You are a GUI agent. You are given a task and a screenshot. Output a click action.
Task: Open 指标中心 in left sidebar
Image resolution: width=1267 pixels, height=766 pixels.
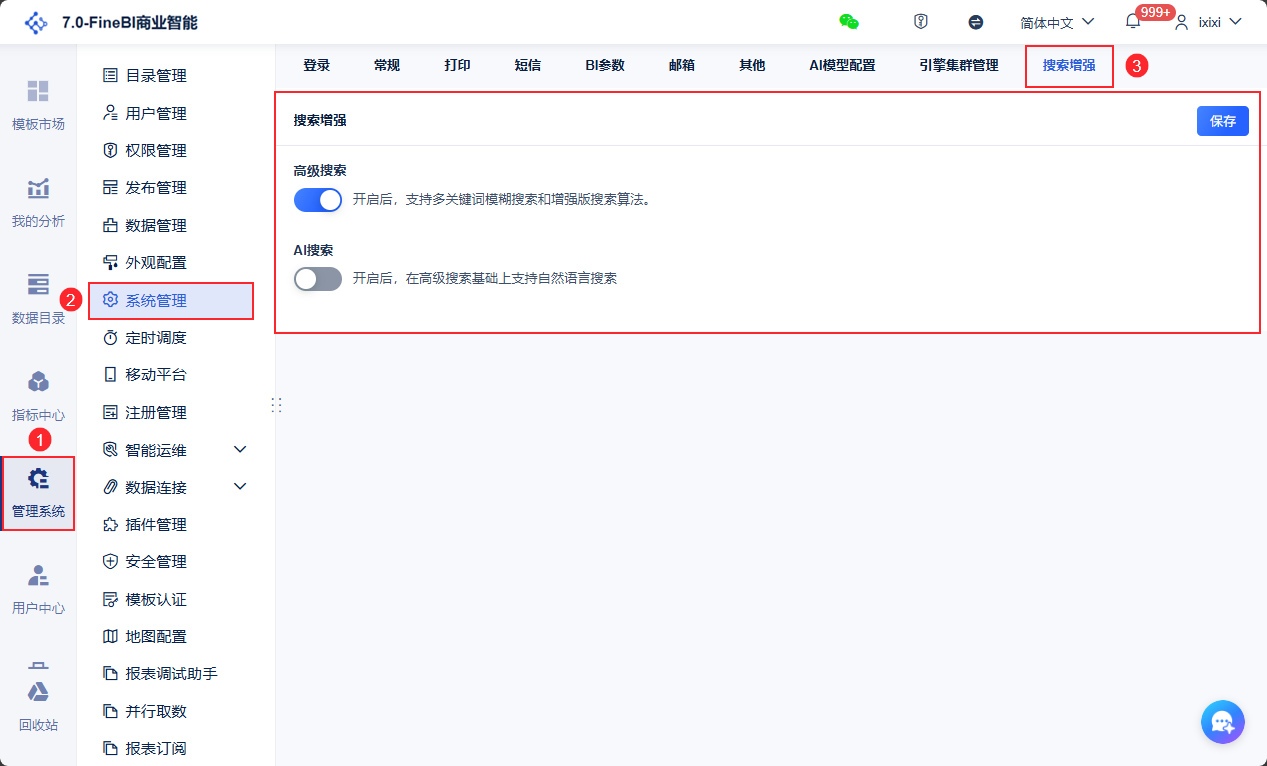(38, 396)
